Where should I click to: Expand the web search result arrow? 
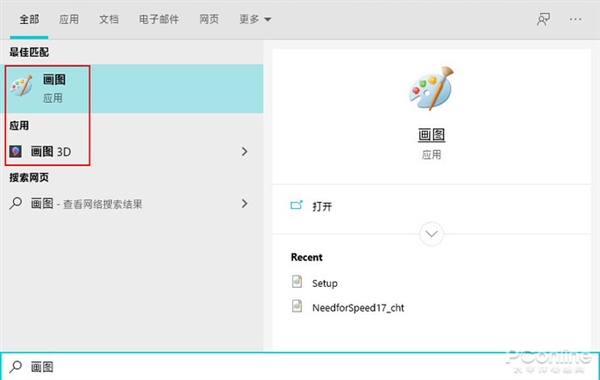click(245, 203)
